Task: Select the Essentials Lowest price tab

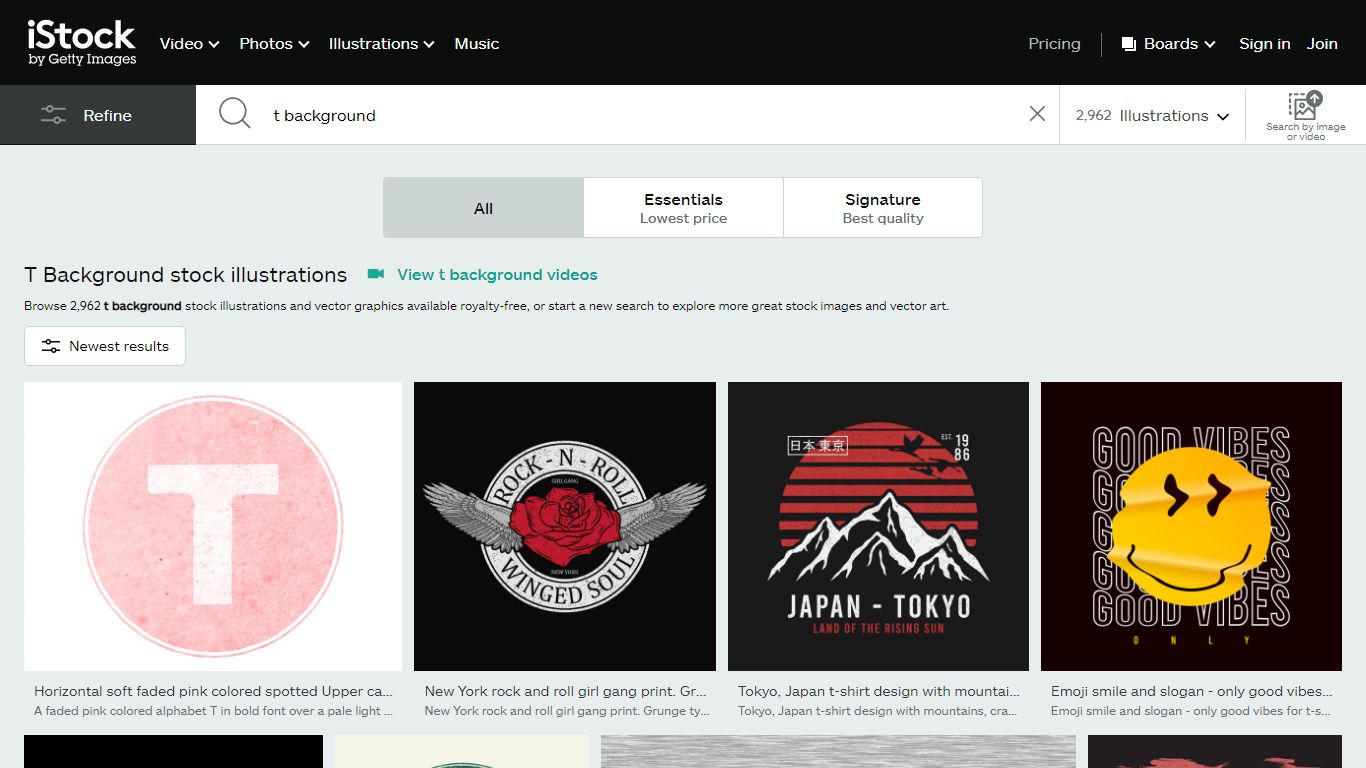Action: pos(683,208)
